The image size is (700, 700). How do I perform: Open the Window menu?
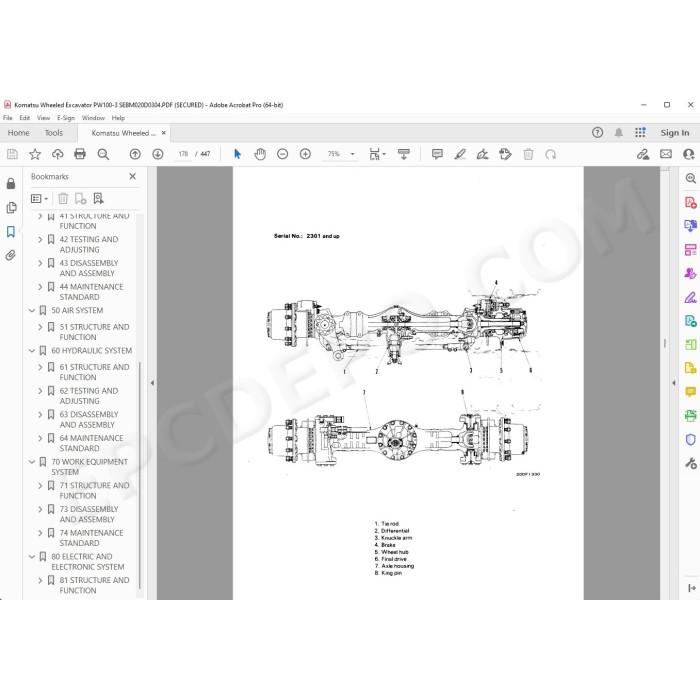(x=93, y=118)
